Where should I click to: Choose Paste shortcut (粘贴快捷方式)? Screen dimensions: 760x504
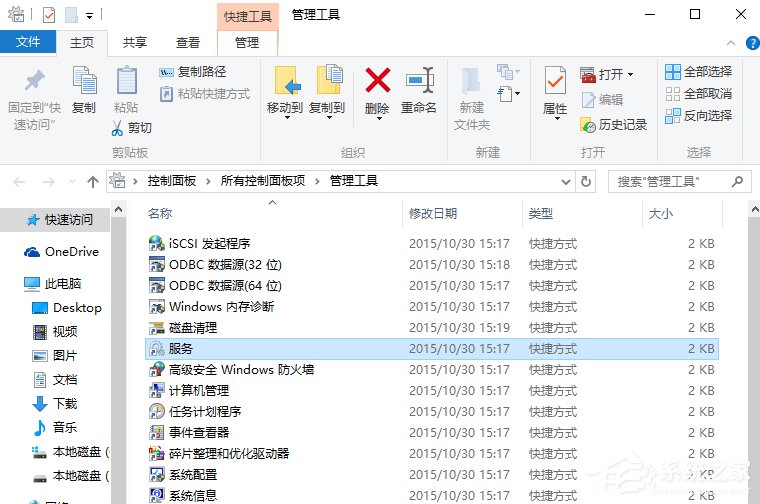(205, 94)
